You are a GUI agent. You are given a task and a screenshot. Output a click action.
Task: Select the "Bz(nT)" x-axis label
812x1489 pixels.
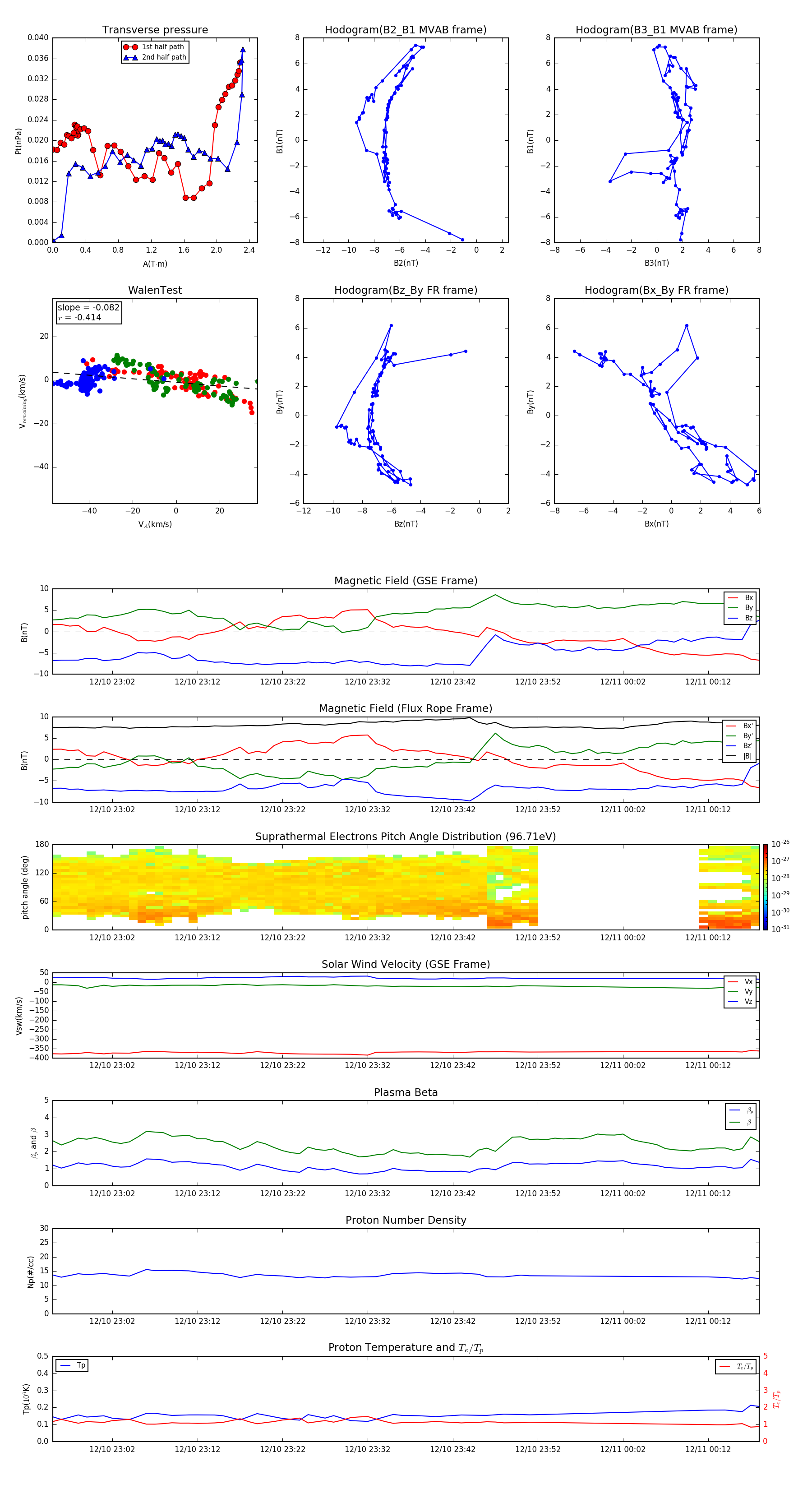pos(406,524)
